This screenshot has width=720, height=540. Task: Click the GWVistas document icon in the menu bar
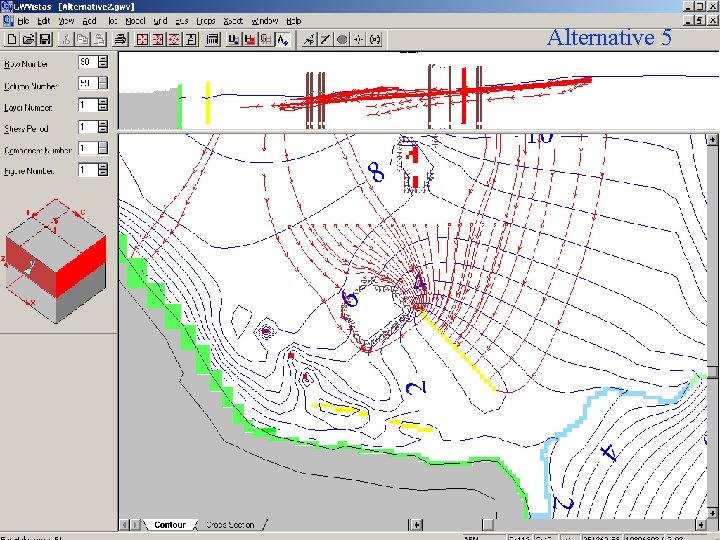pyautogui.click(x=8, y=21)
